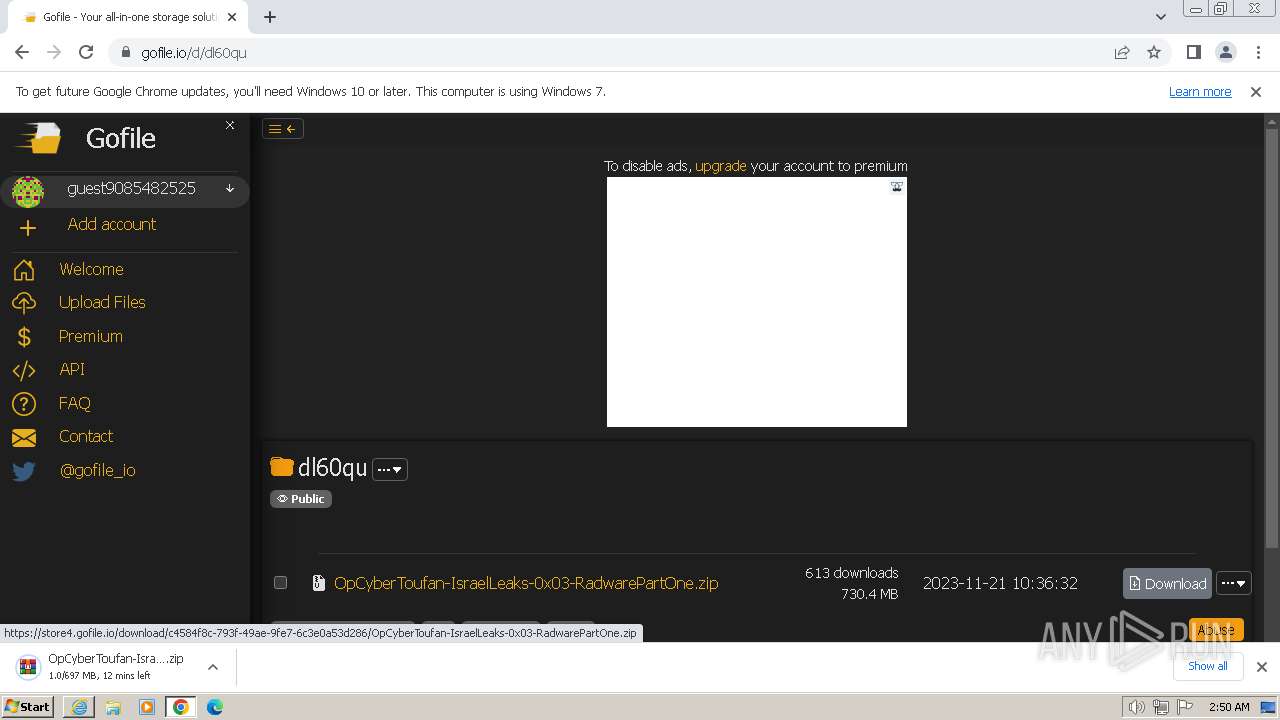Image resolution: width=1280 pixels, height=720 pixels.
Task: Click the 2:50 AM taskbar clock
Action: tap(1229, 707)
